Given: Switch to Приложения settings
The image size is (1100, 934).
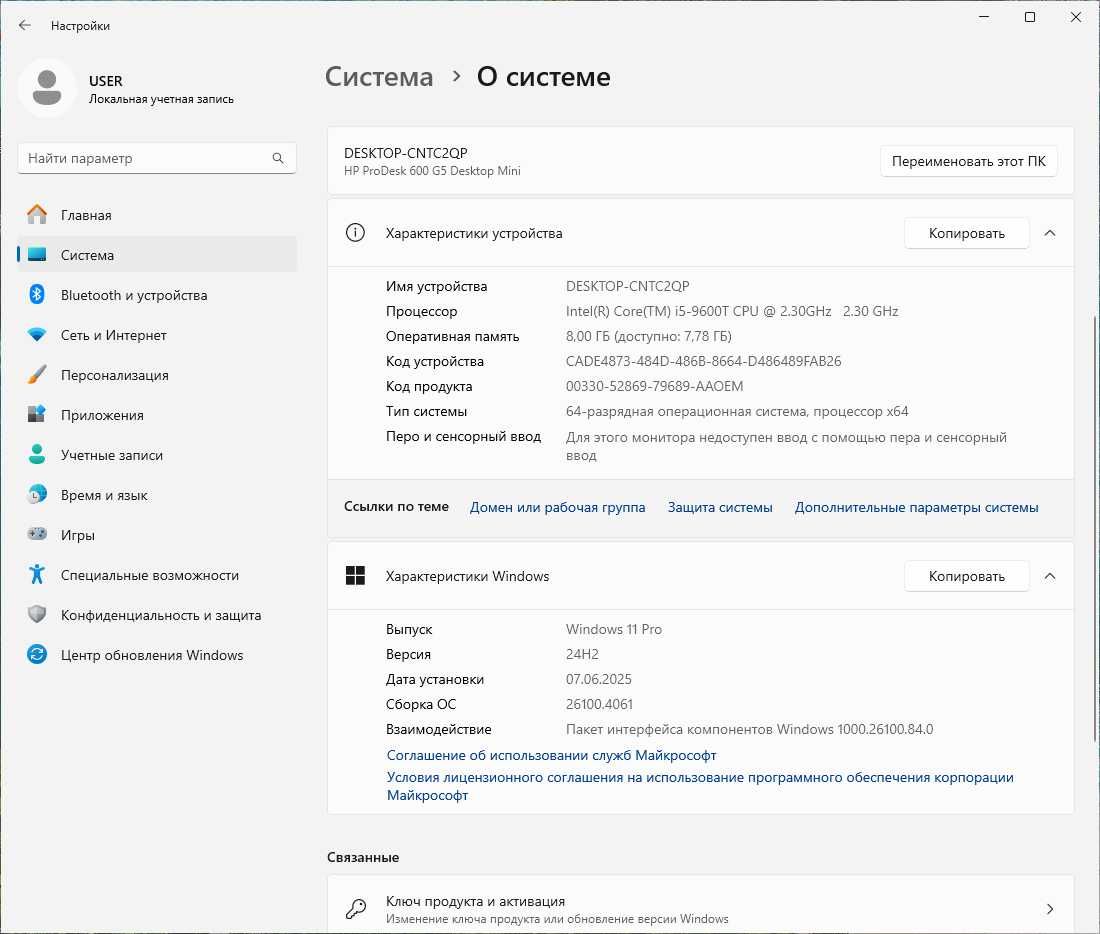Looking at the screenshot, I should [157, 415].
